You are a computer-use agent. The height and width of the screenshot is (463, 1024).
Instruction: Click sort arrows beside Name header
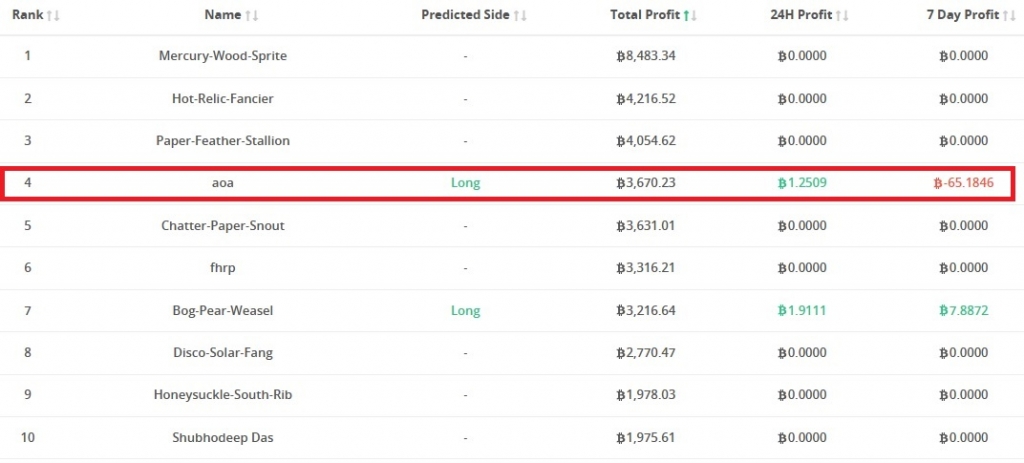point(252,16)
